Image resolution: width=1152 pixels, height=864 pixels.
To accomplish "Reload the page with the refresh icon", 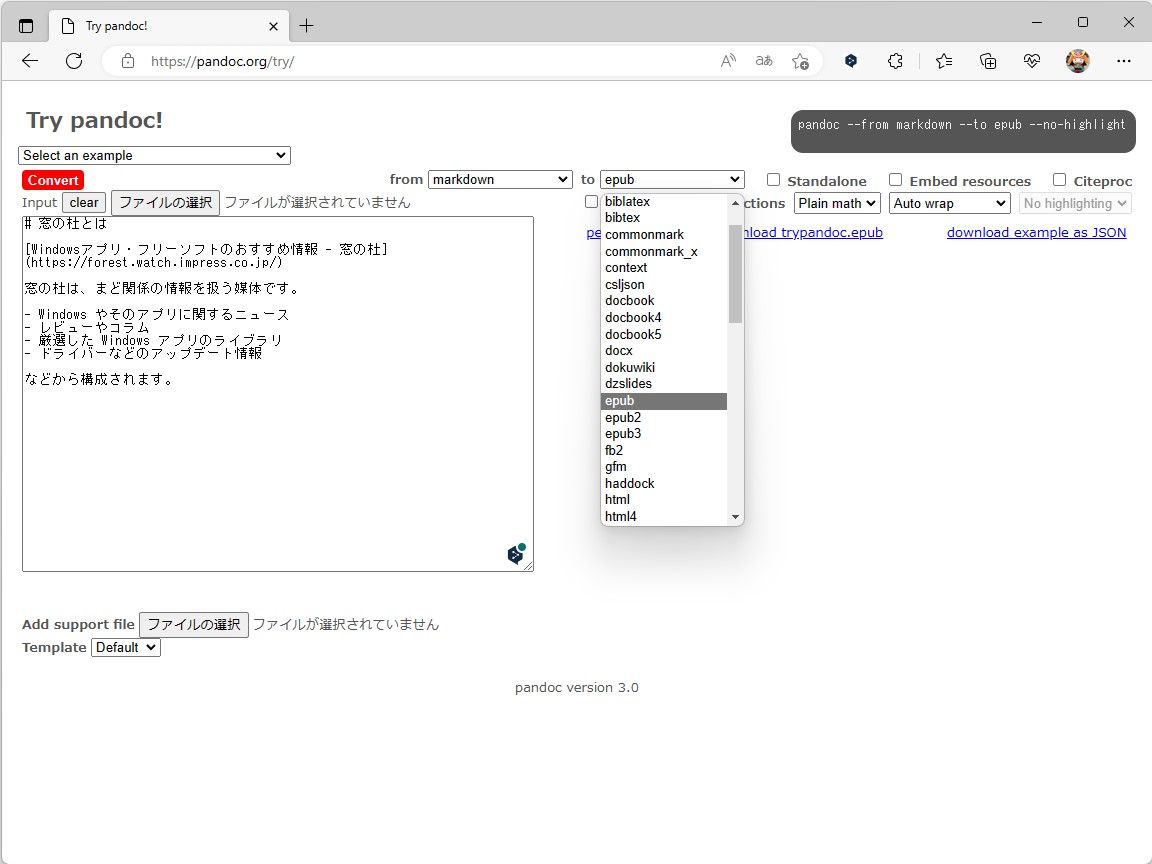I will [73, 61].
